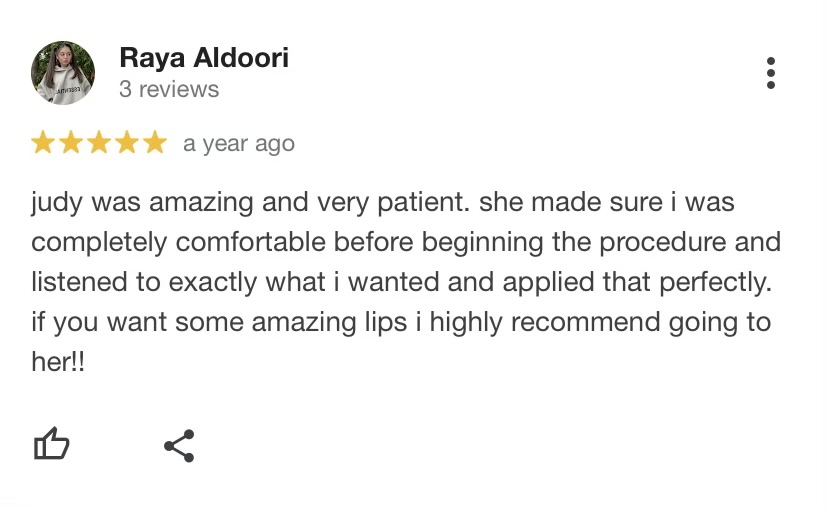Open Raya Aldoori's profile picture
Screen dimensions: 827x509
pos(63,73)
